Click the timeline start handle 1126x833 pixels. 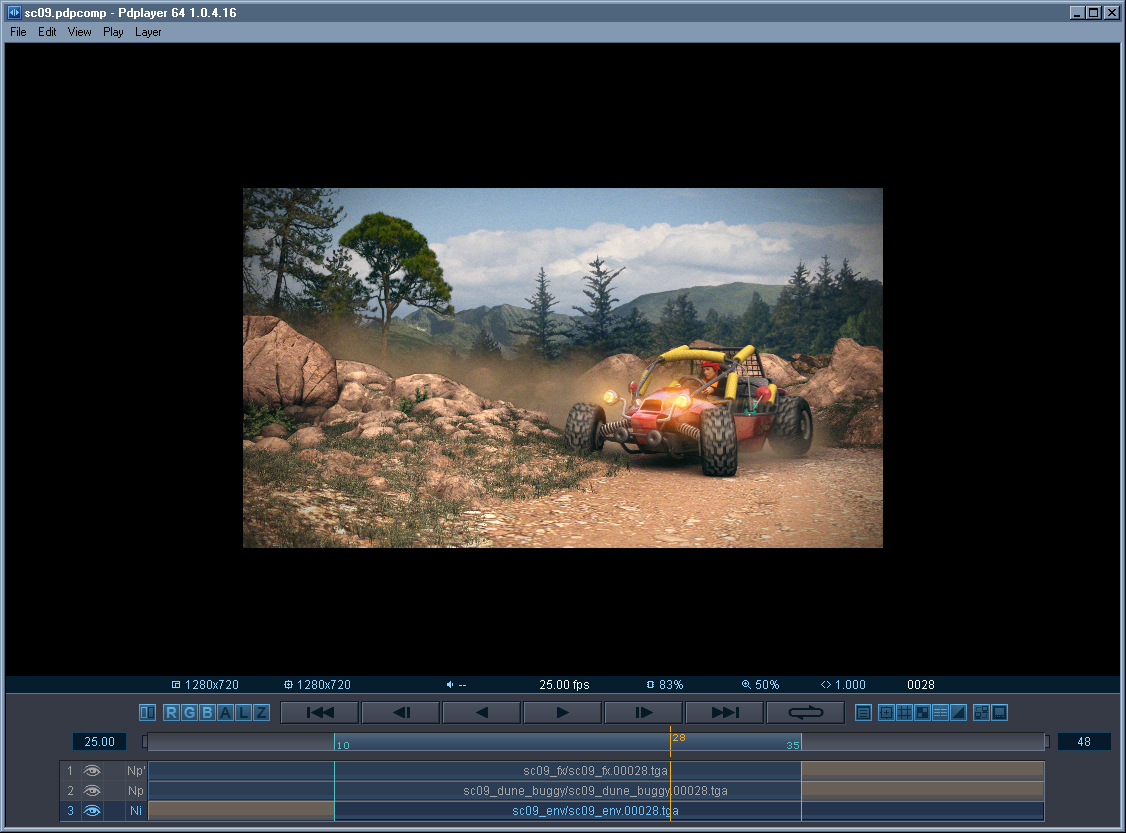pos(144,742)
